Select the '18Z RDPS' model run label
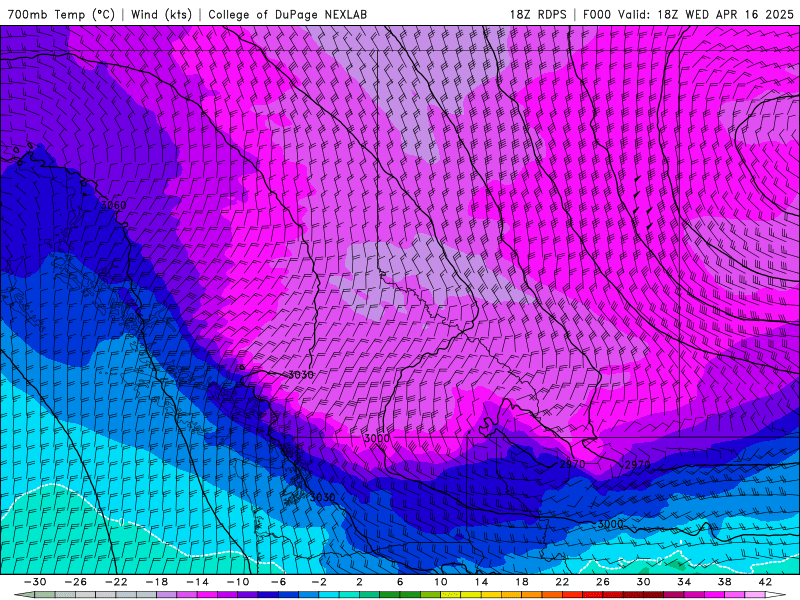Screen dimensions: 800x600 [538, 14]
